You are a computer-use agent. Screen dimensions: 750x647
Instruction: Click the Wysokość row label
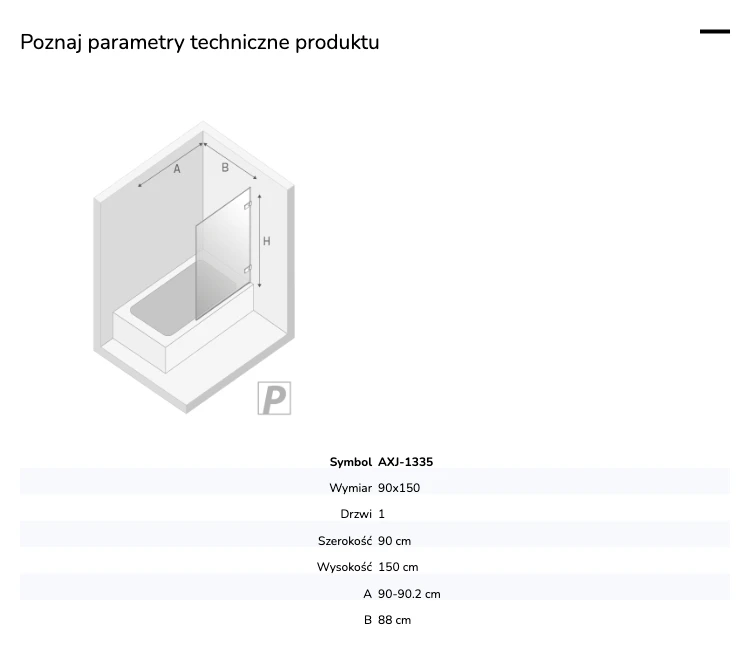(344, 567)
